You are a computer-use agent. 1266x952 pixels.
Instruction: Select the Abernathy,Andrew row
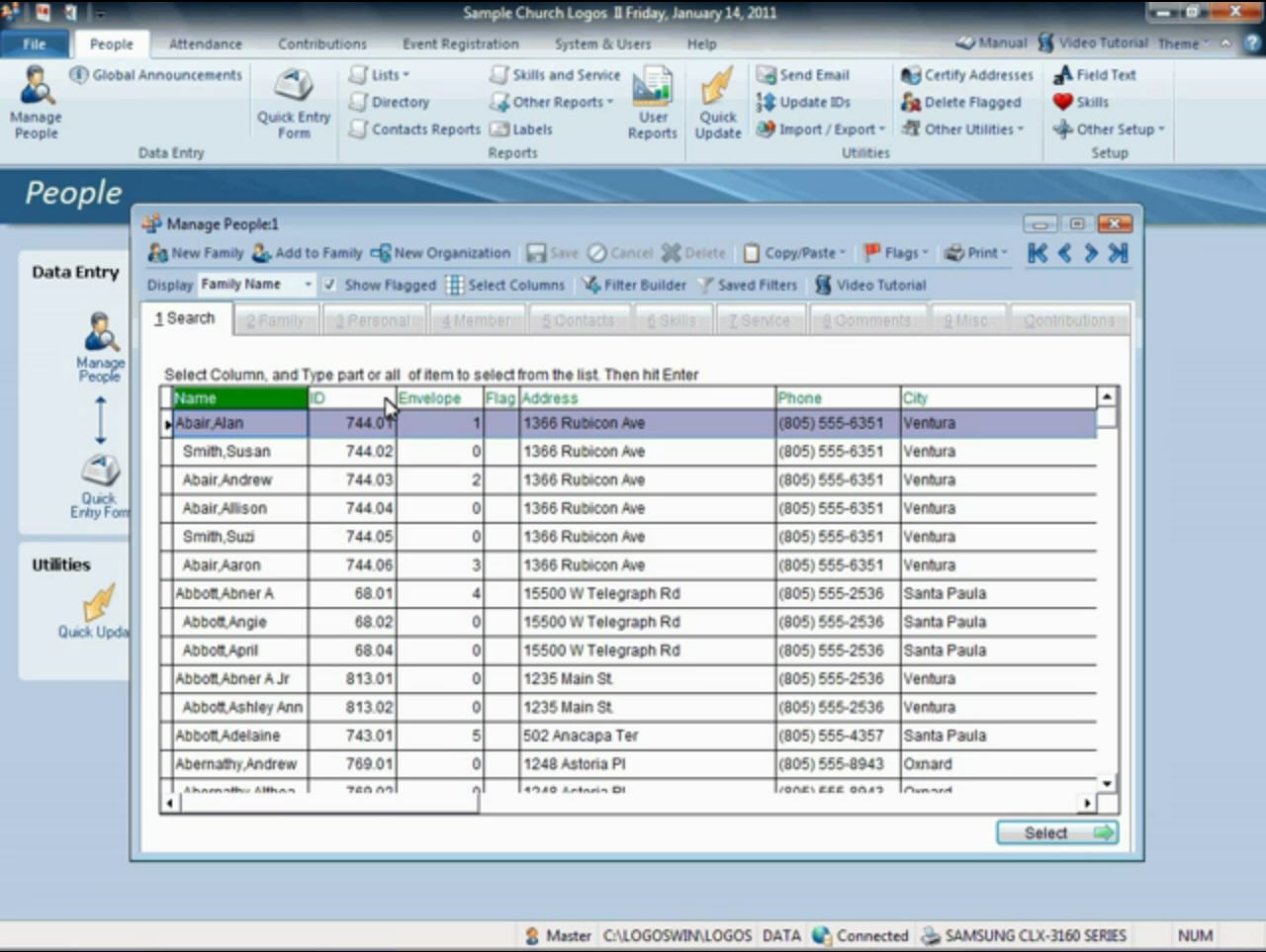[629, 764]
